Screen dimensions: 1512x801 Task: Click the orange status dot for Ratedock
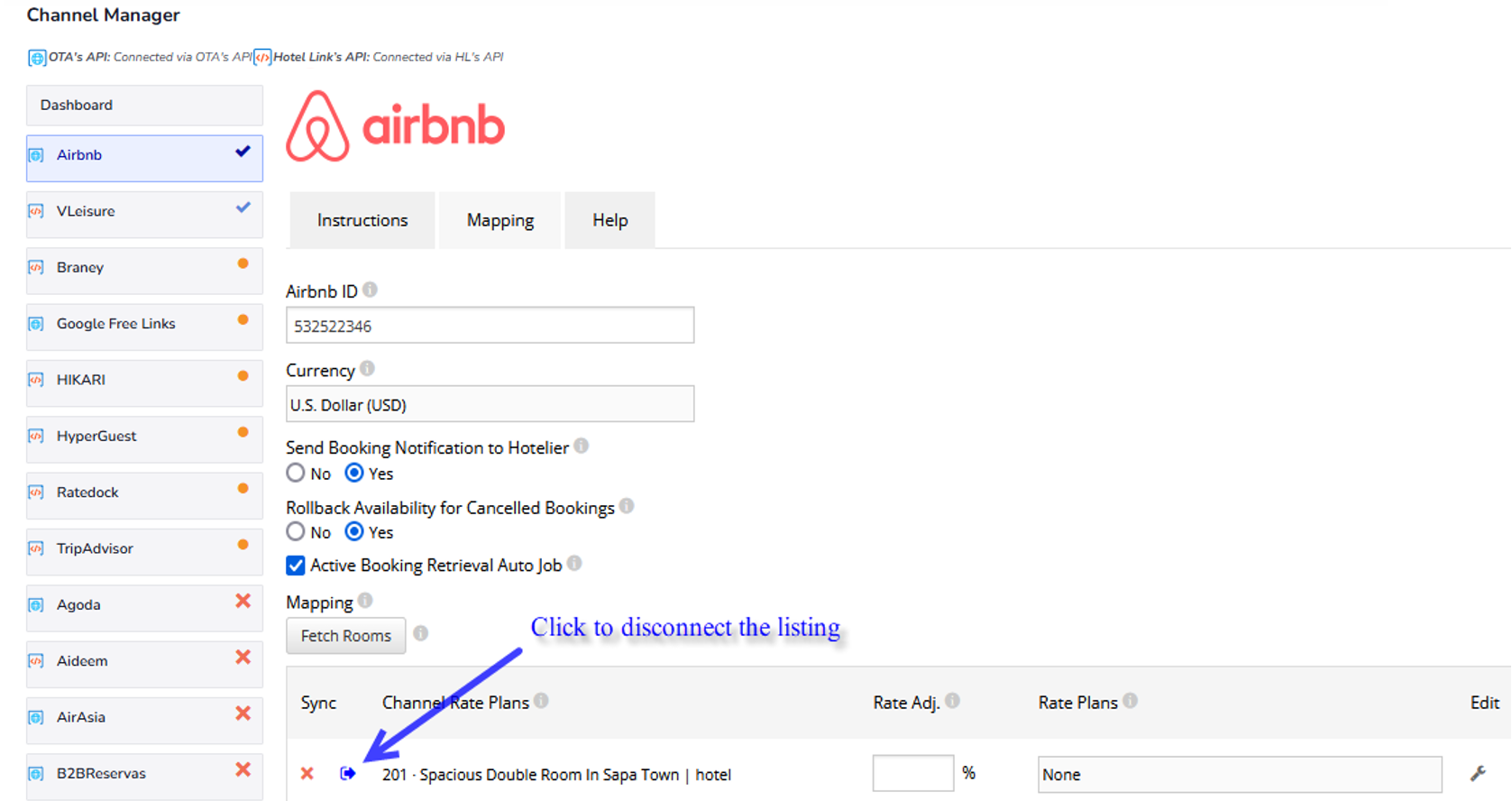243,488
